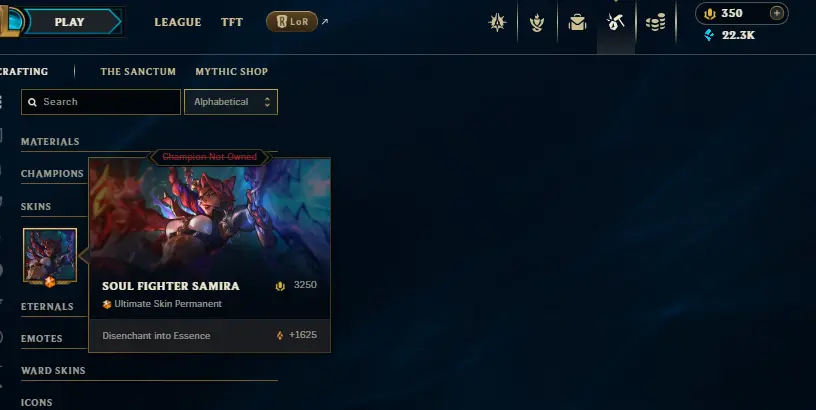816x410 pixels.
Task: Open the Collection backpack icon
Action: [x=577, y=22]
